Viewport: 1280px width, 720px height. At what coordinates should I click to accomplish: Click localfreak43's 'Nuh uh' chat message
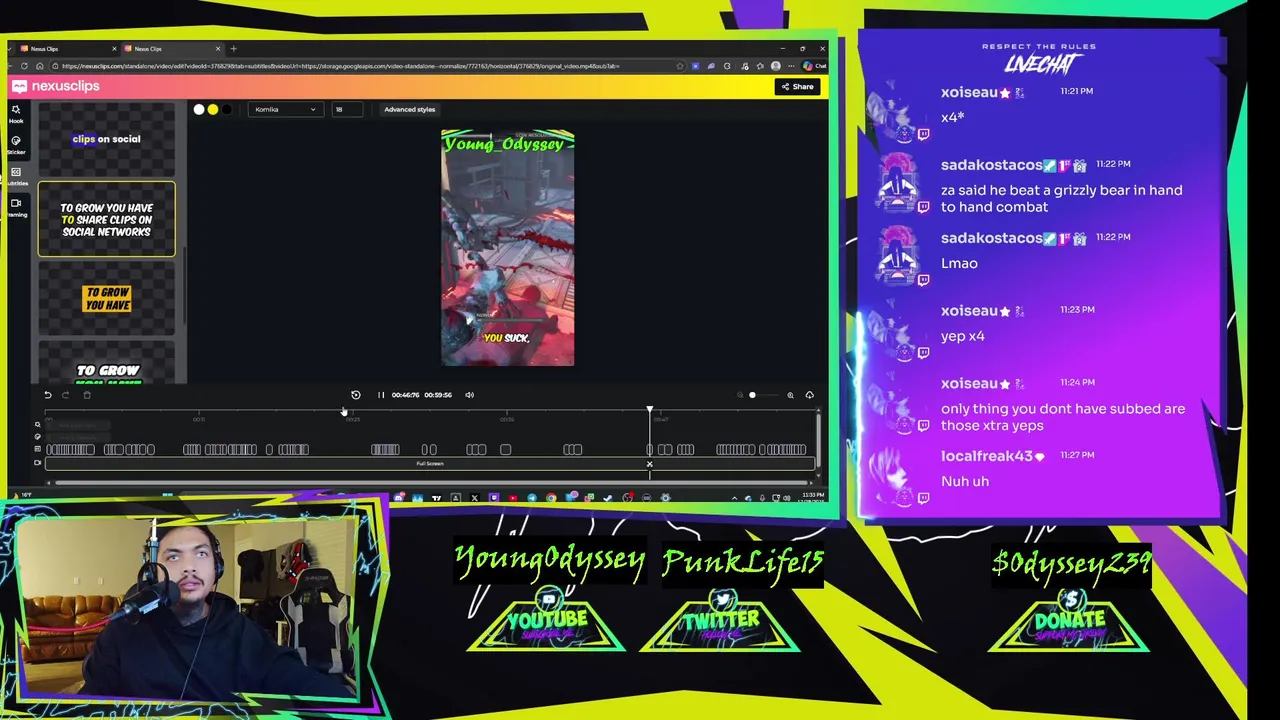(965, 481)
